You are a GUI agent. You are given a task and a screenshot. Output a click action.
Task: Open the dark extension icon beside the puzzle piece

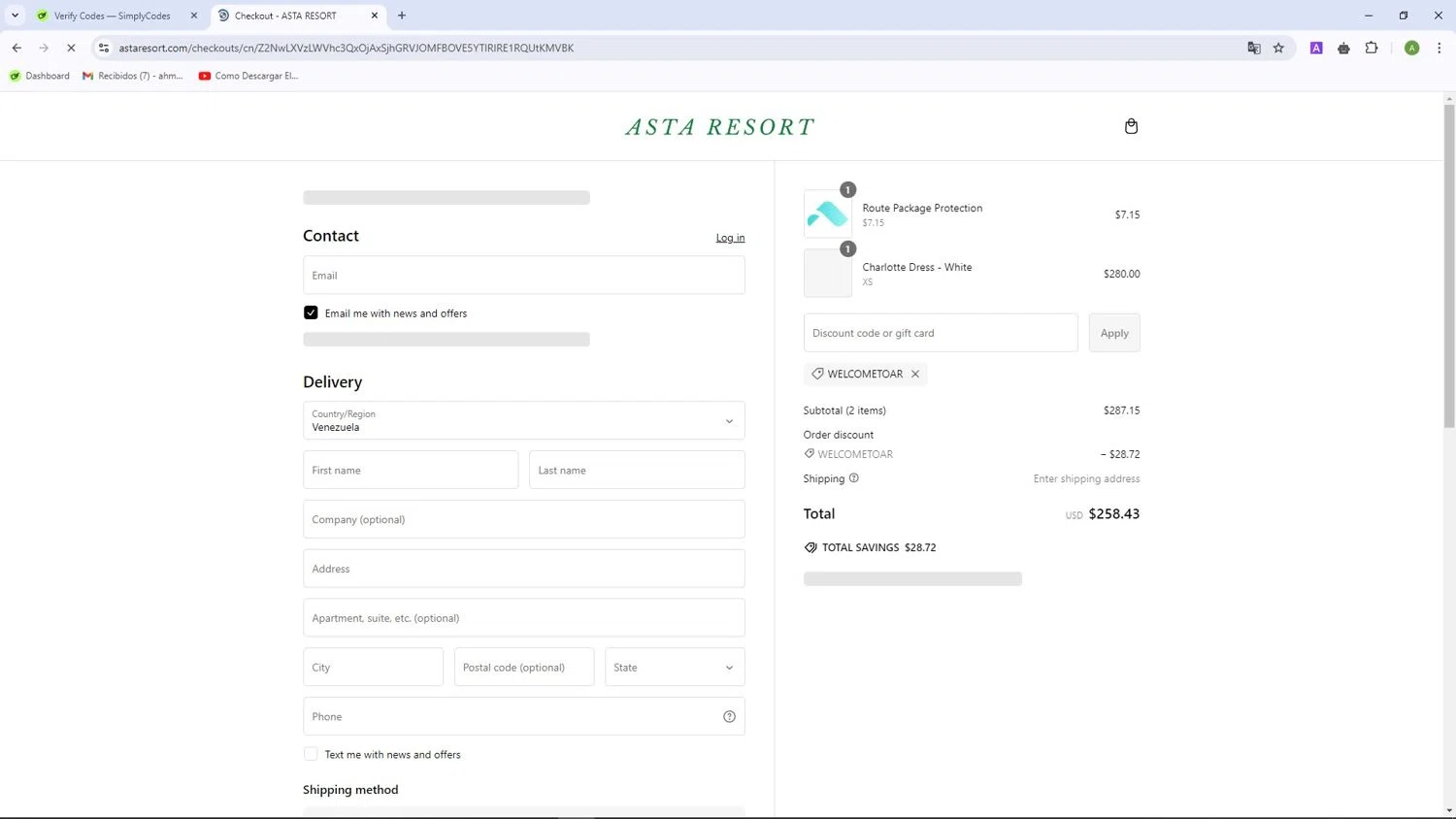click(x=1343, y=48)
